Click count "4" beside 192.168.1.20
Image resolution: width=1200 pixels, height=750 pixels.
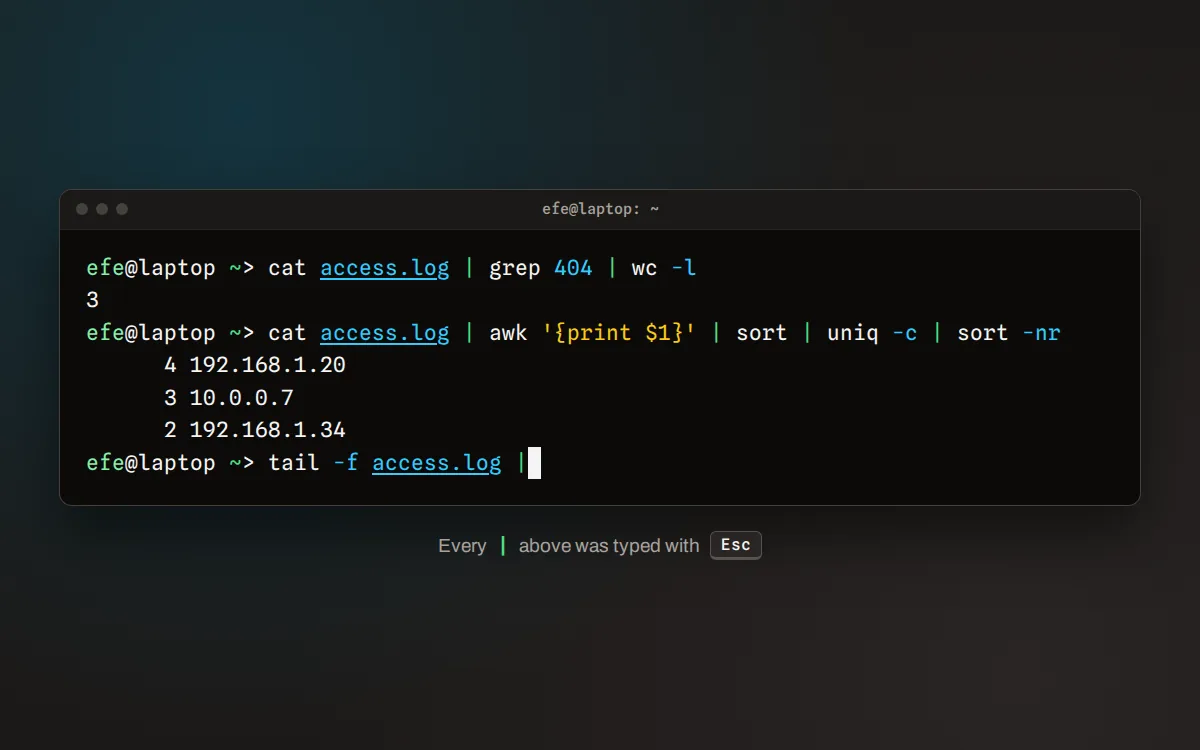pyautogui.click(x=170, y=365)
